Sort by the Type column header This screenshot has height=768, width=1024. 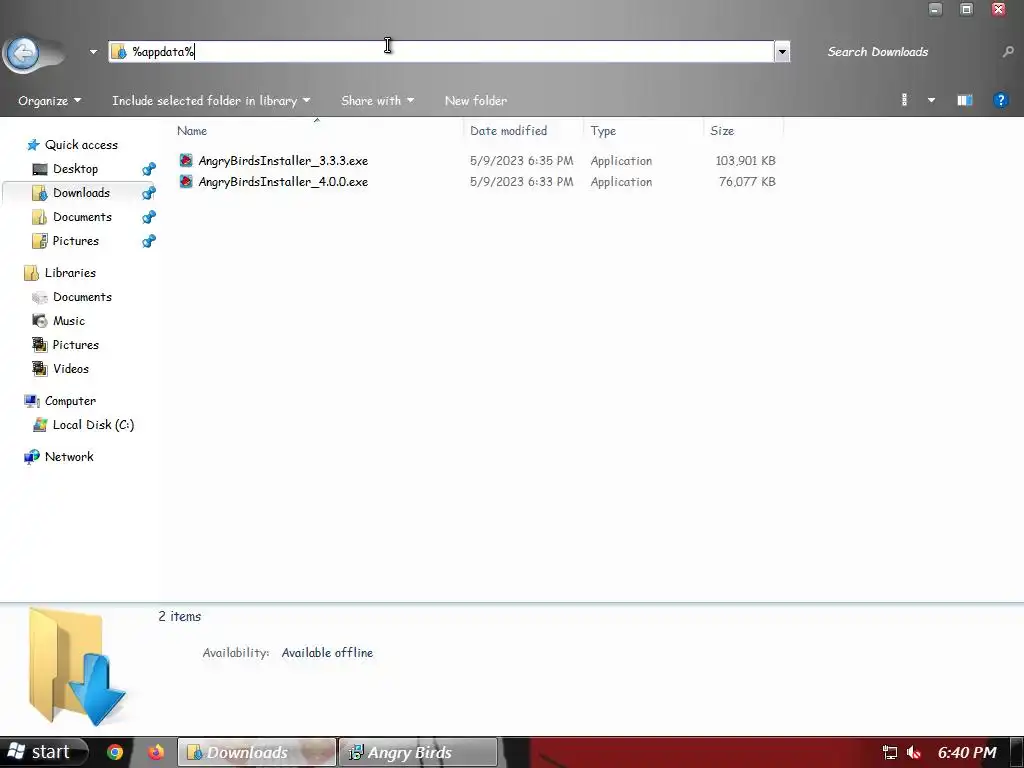(603, 131)
